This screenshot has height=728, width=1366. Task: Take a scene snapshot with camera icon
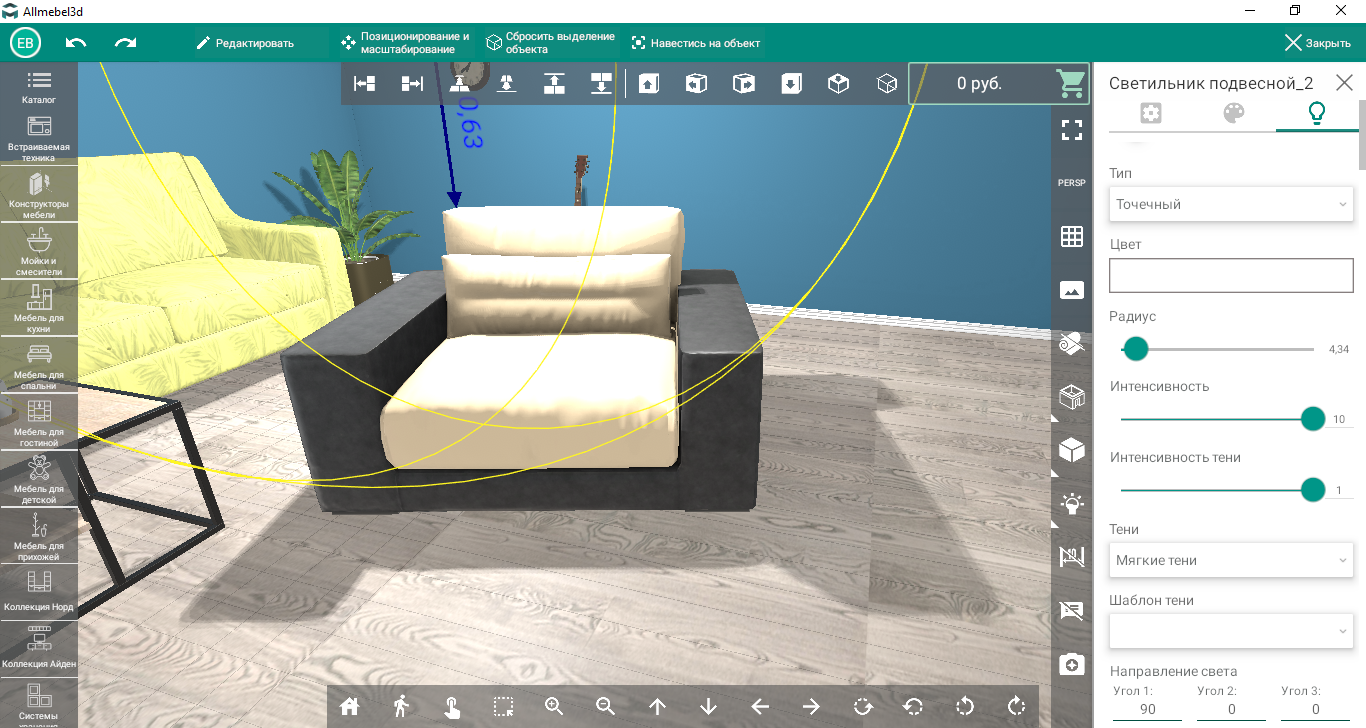(1072, 664)
